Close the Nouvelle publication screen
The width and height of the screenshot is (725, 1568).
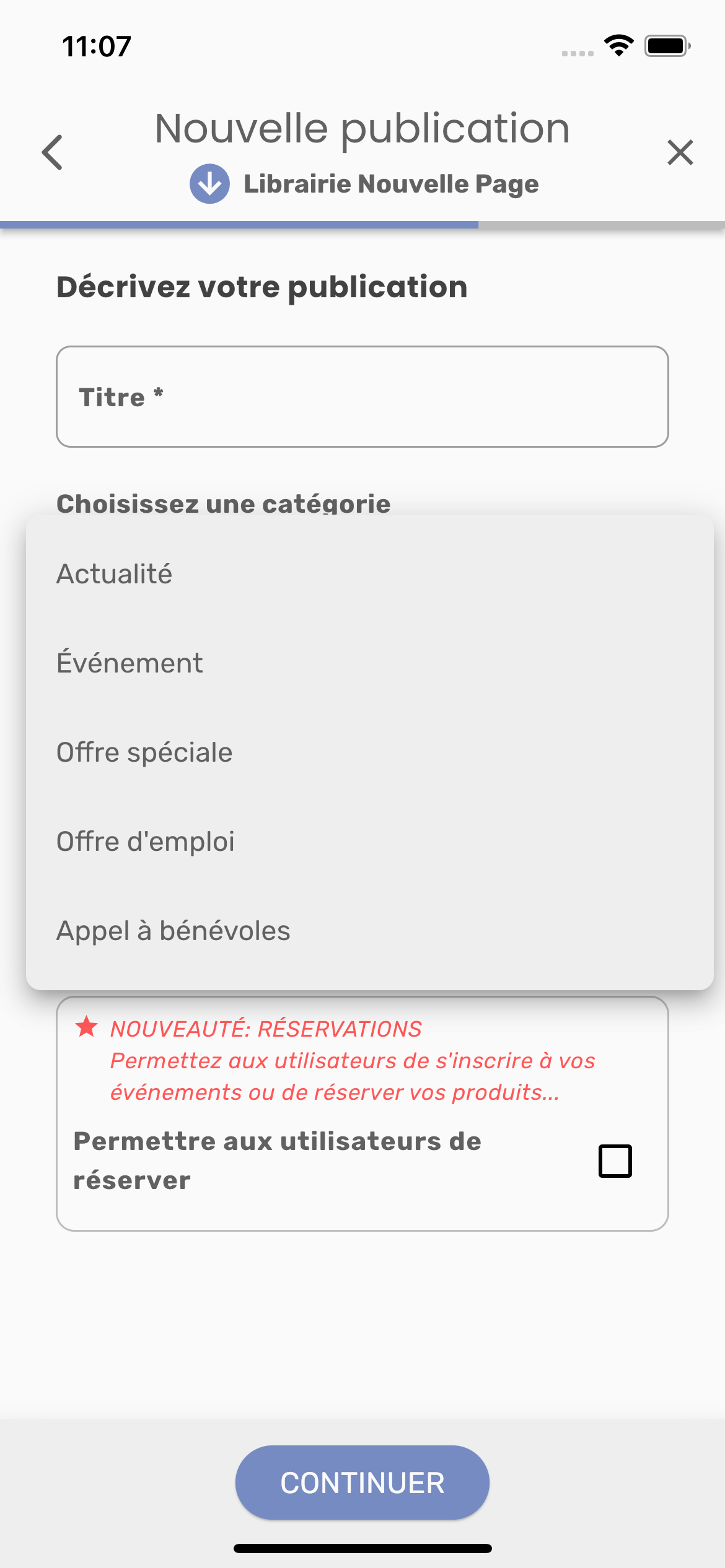pyautogui.click(x=680, y=152)
